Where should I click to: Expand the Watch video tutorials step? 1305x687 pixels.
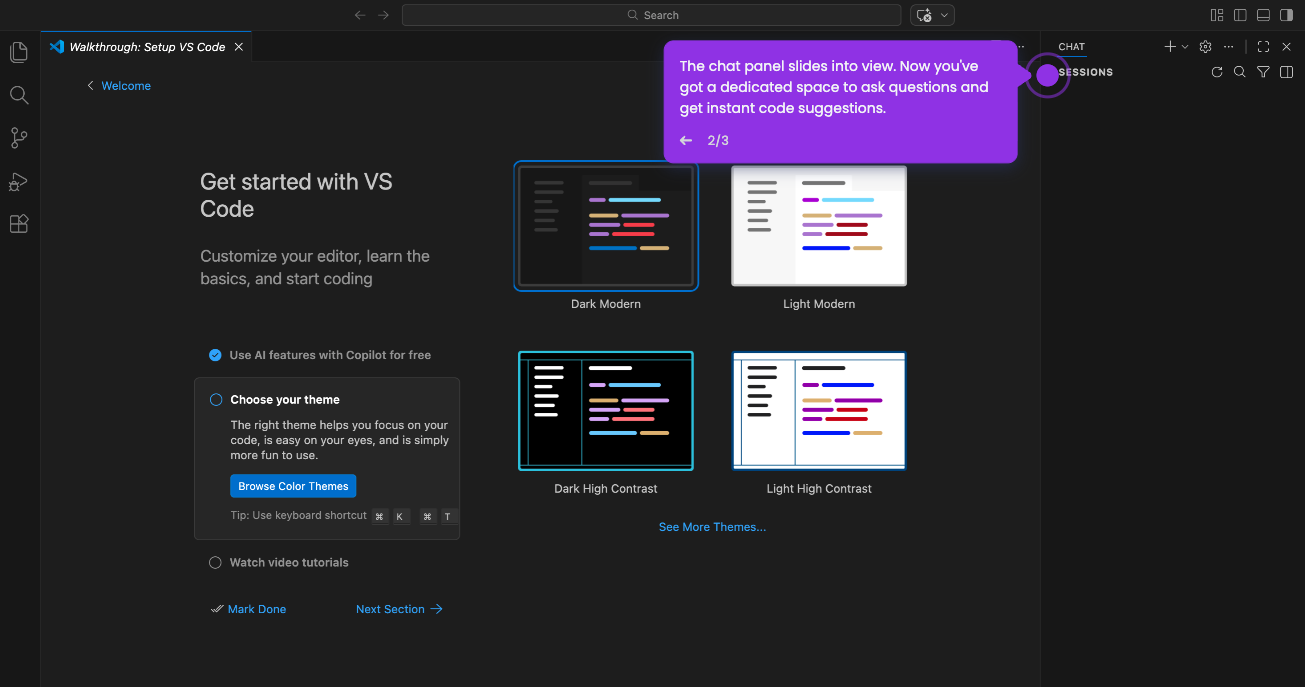[289, 563]
